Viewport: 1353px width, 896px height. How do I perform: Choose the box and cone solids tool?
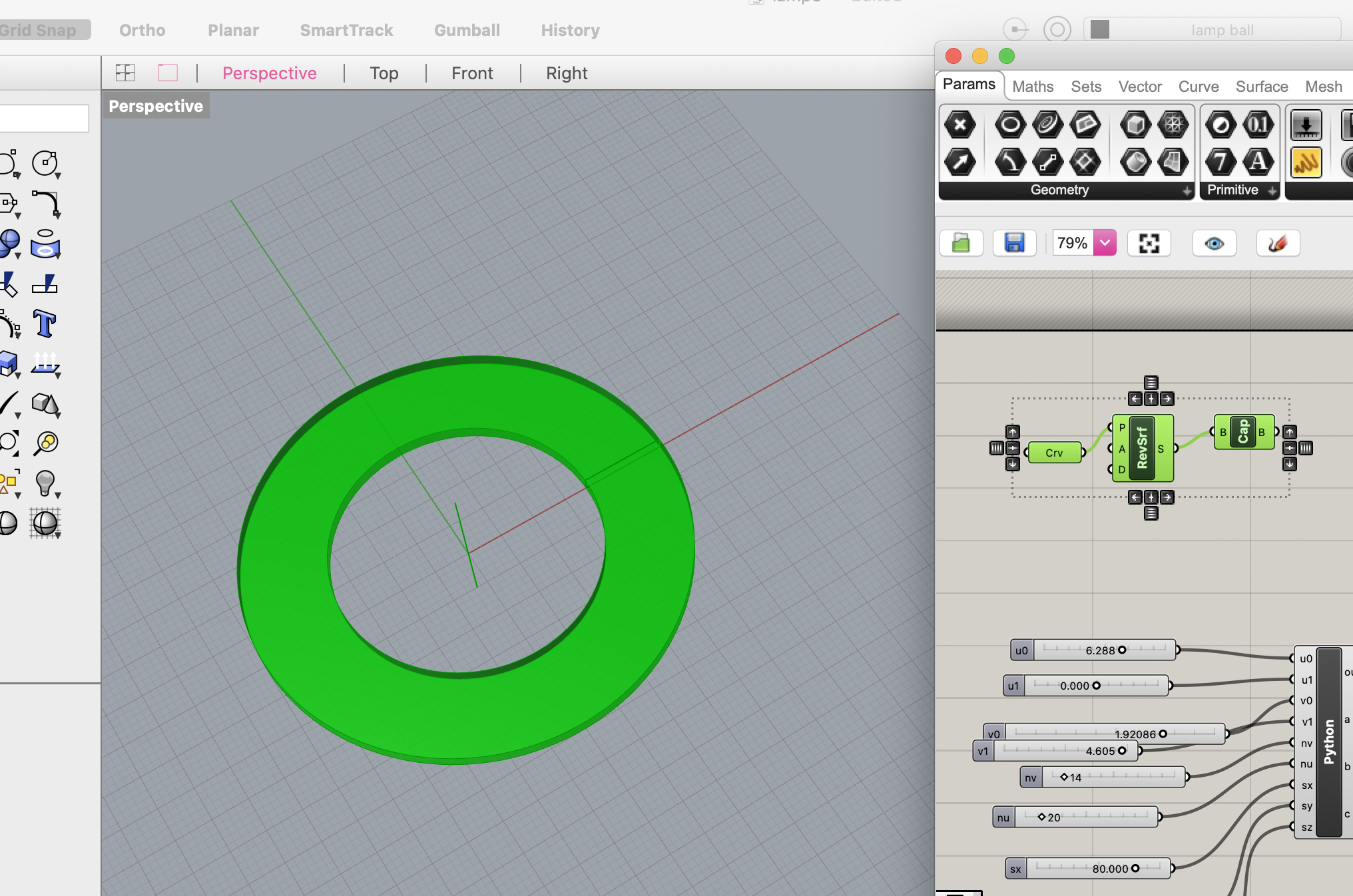click(x=46, y=403)
